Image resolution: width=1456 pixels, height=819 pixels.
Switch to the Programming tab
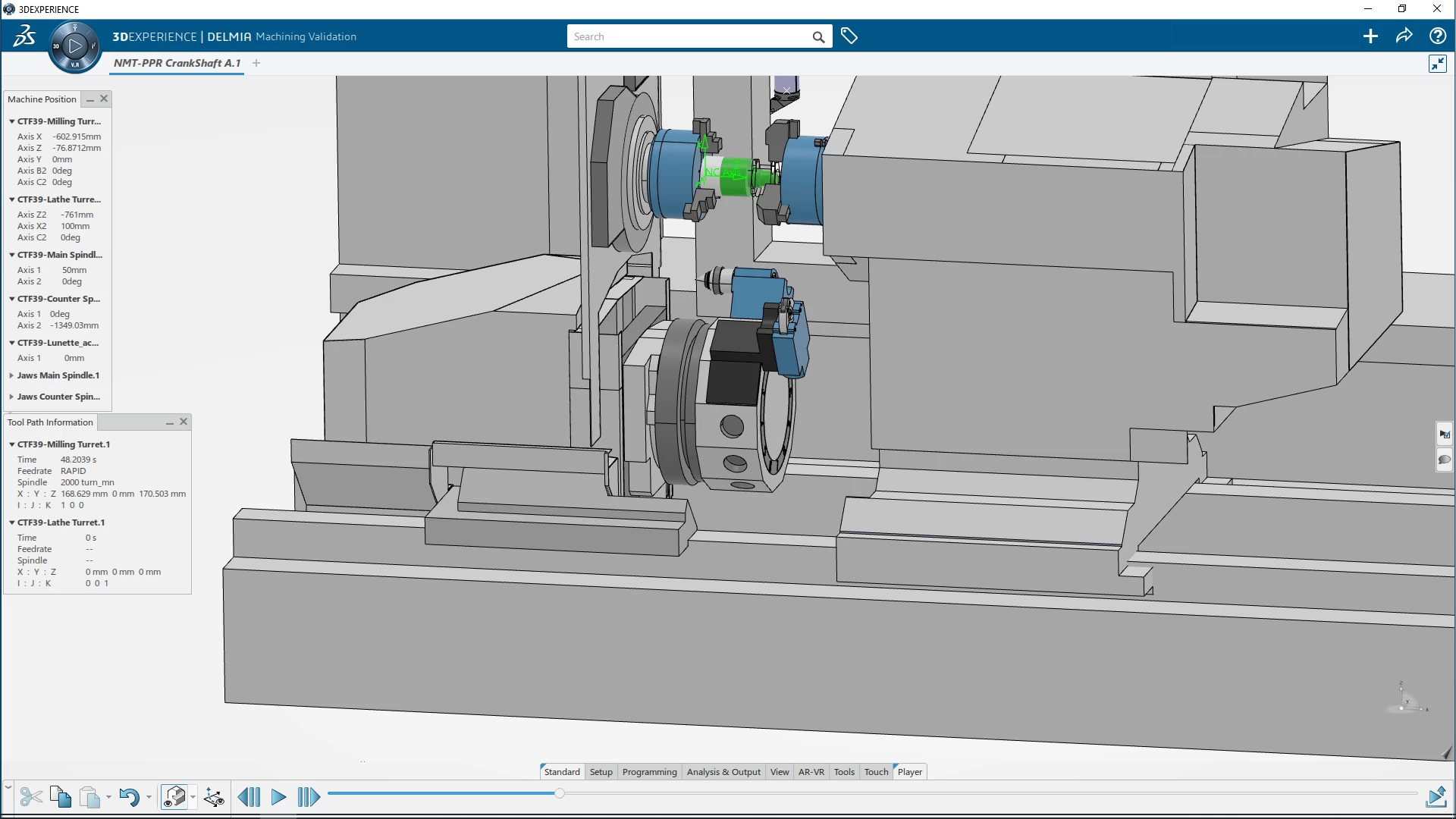tap(649, 771)
